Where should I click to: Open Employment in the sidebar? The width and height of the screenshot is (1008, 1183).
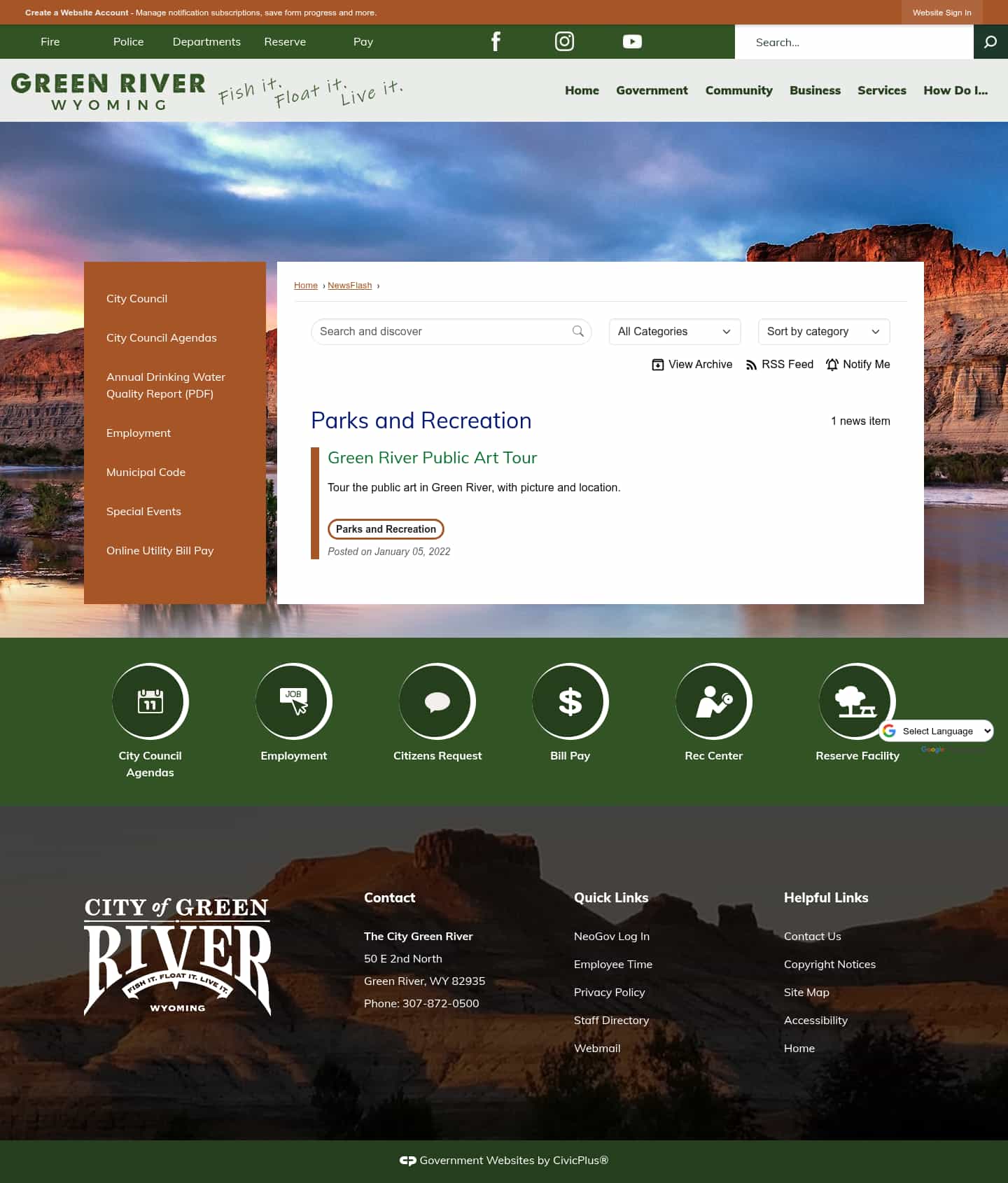click(x=139, y=433)
